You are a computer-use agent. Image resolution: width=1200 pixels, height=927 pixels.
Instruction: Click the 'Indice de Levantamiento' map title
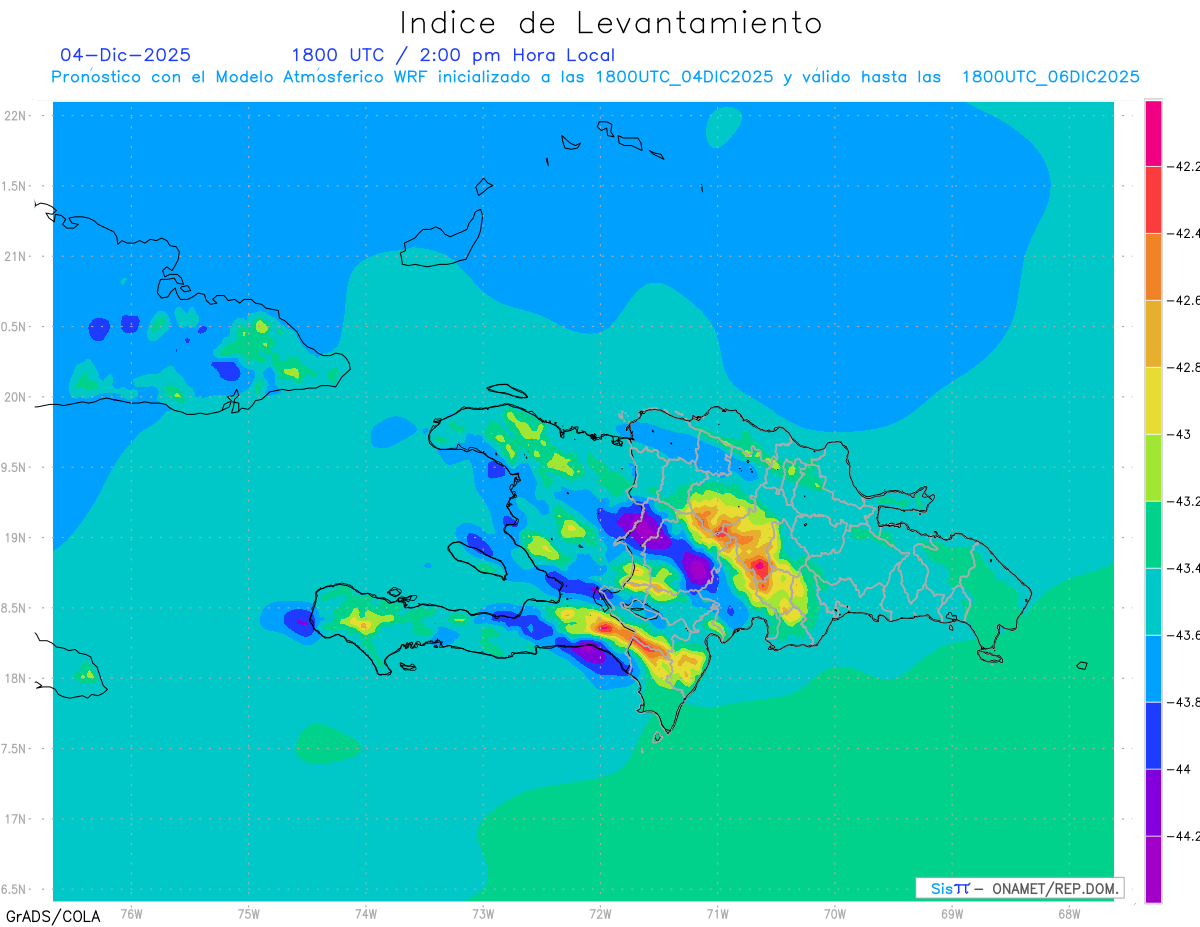[611, 22]
